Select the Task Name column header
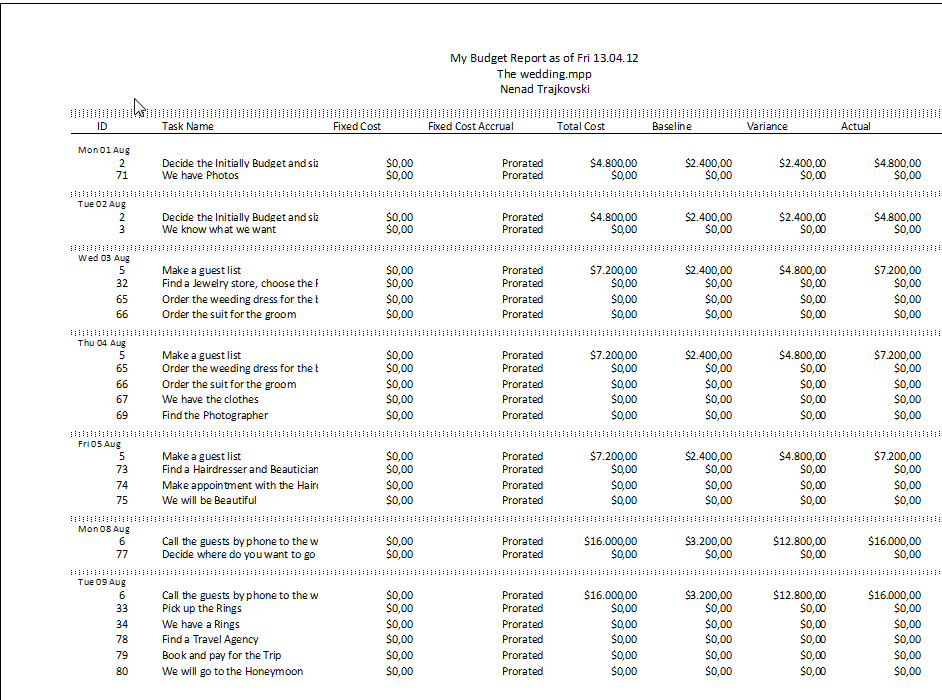Viewport: 942px width, 700px height. (188, 126)
